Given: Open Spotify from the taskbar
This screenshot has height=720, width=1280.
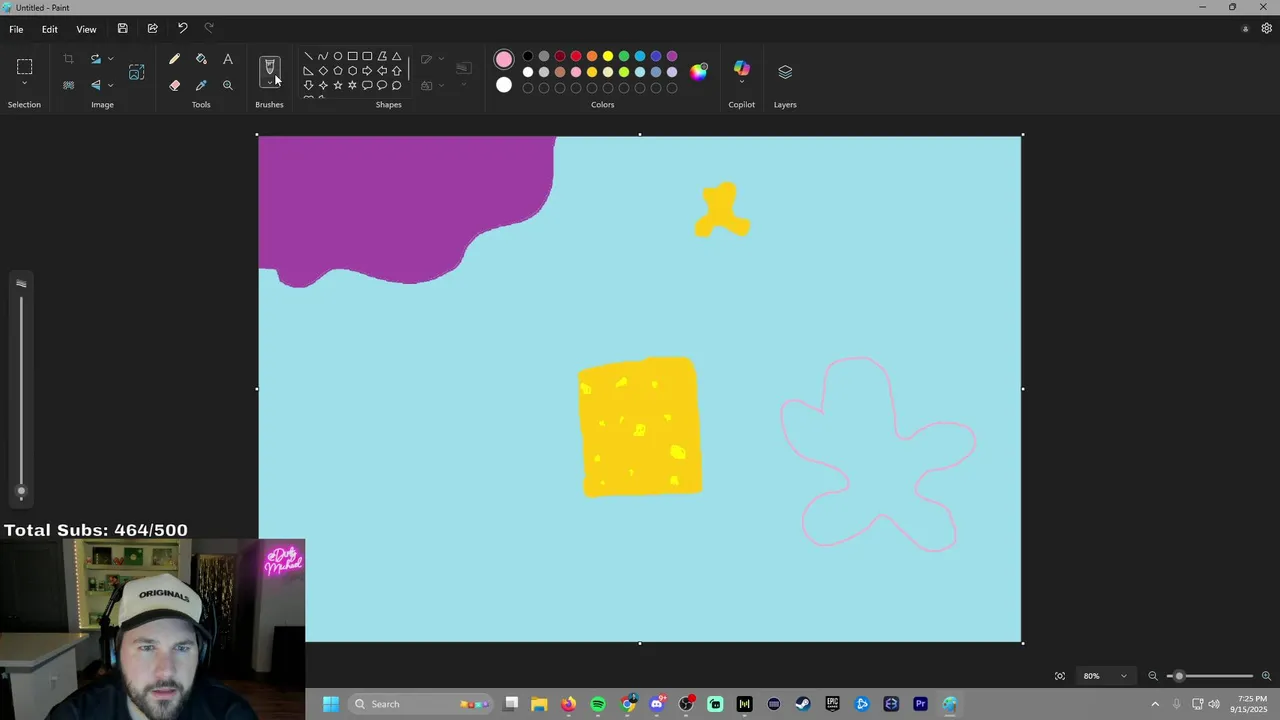Looking at the screenshot, I should click(x=598, y=704).
